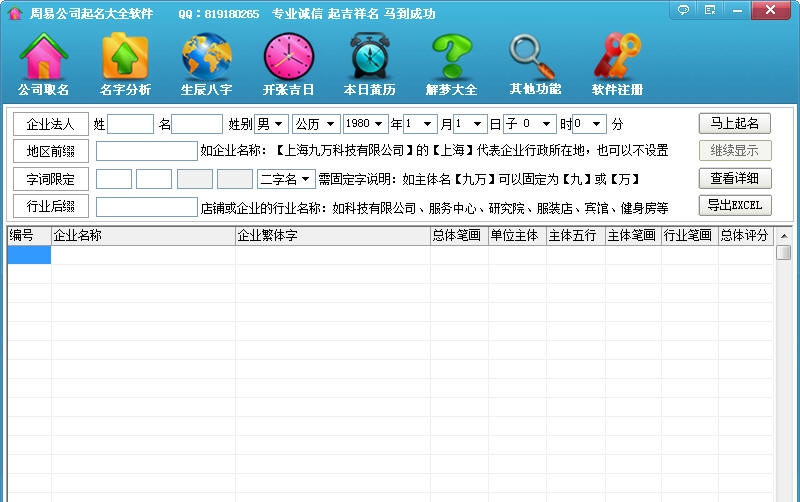
Task: Open the 1980 year dropdown
Action: click(366, 124)
